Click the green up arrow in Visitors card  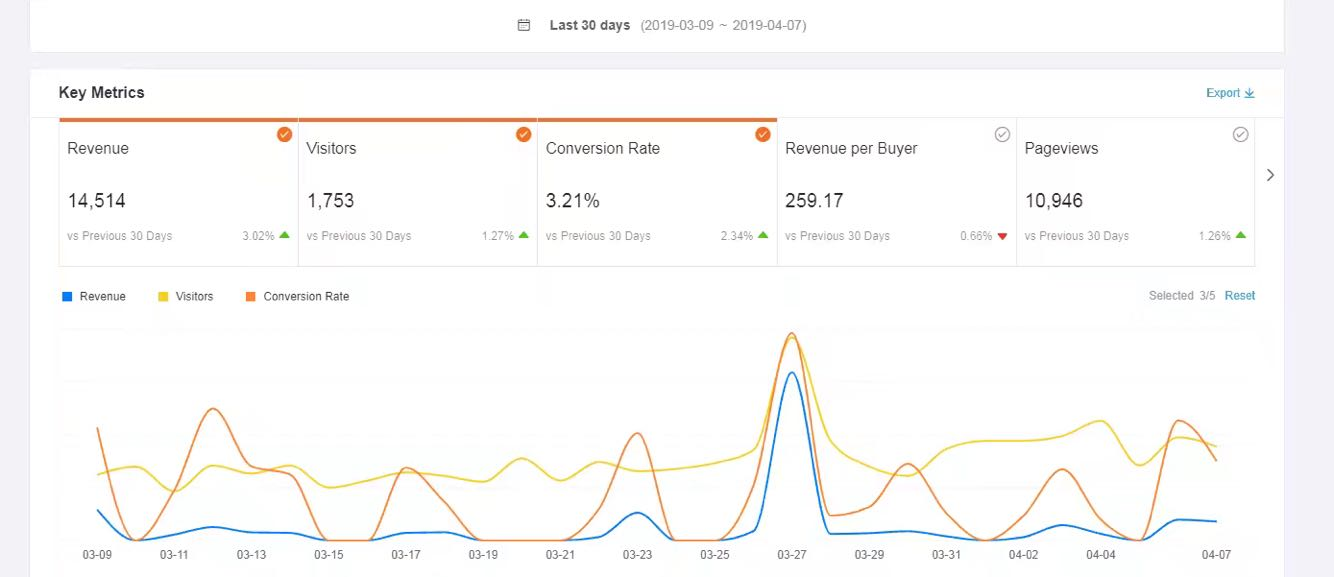pos(524,235)
